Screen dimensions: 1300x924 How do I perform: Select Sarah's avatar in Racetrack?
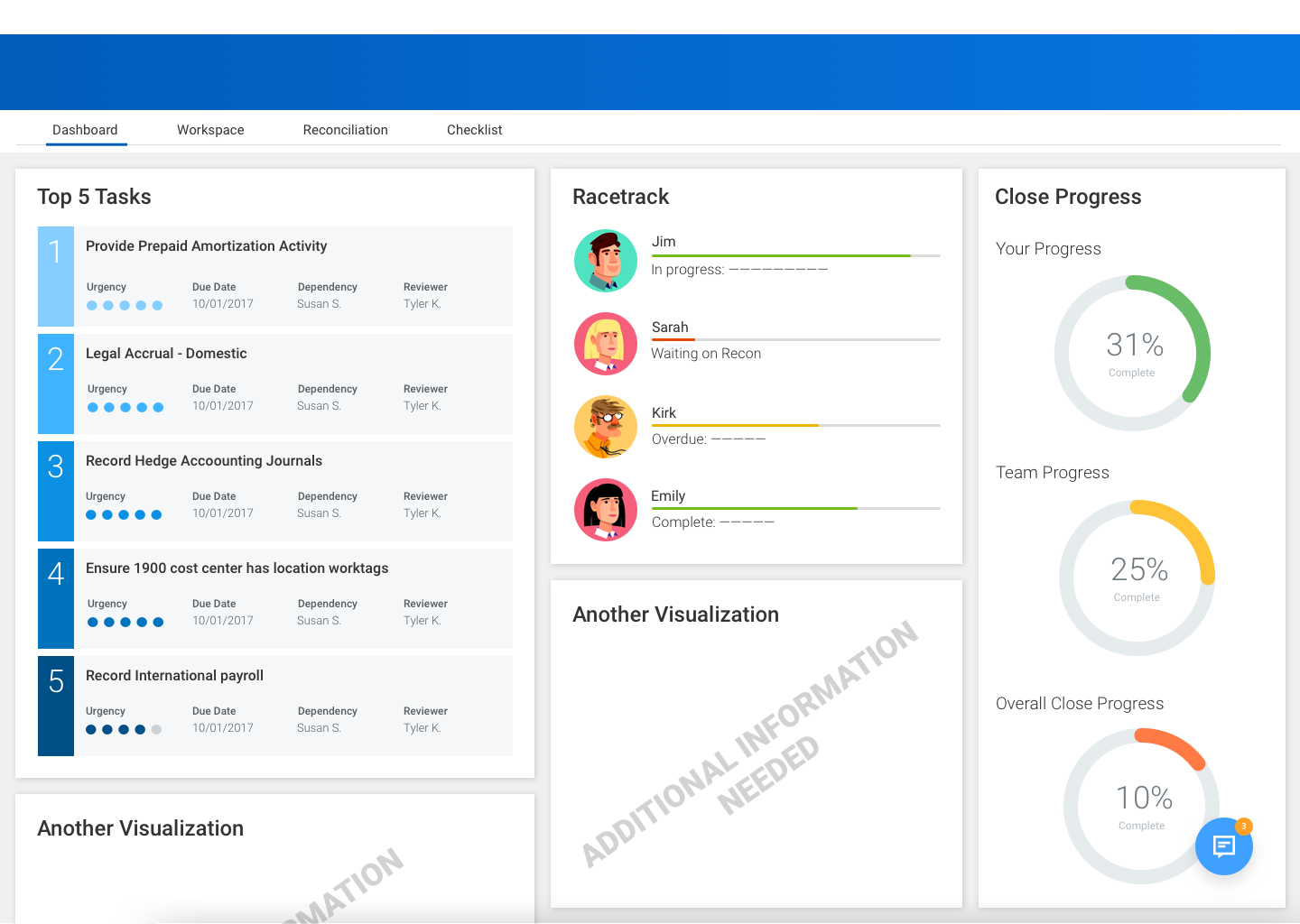[606, 344]
